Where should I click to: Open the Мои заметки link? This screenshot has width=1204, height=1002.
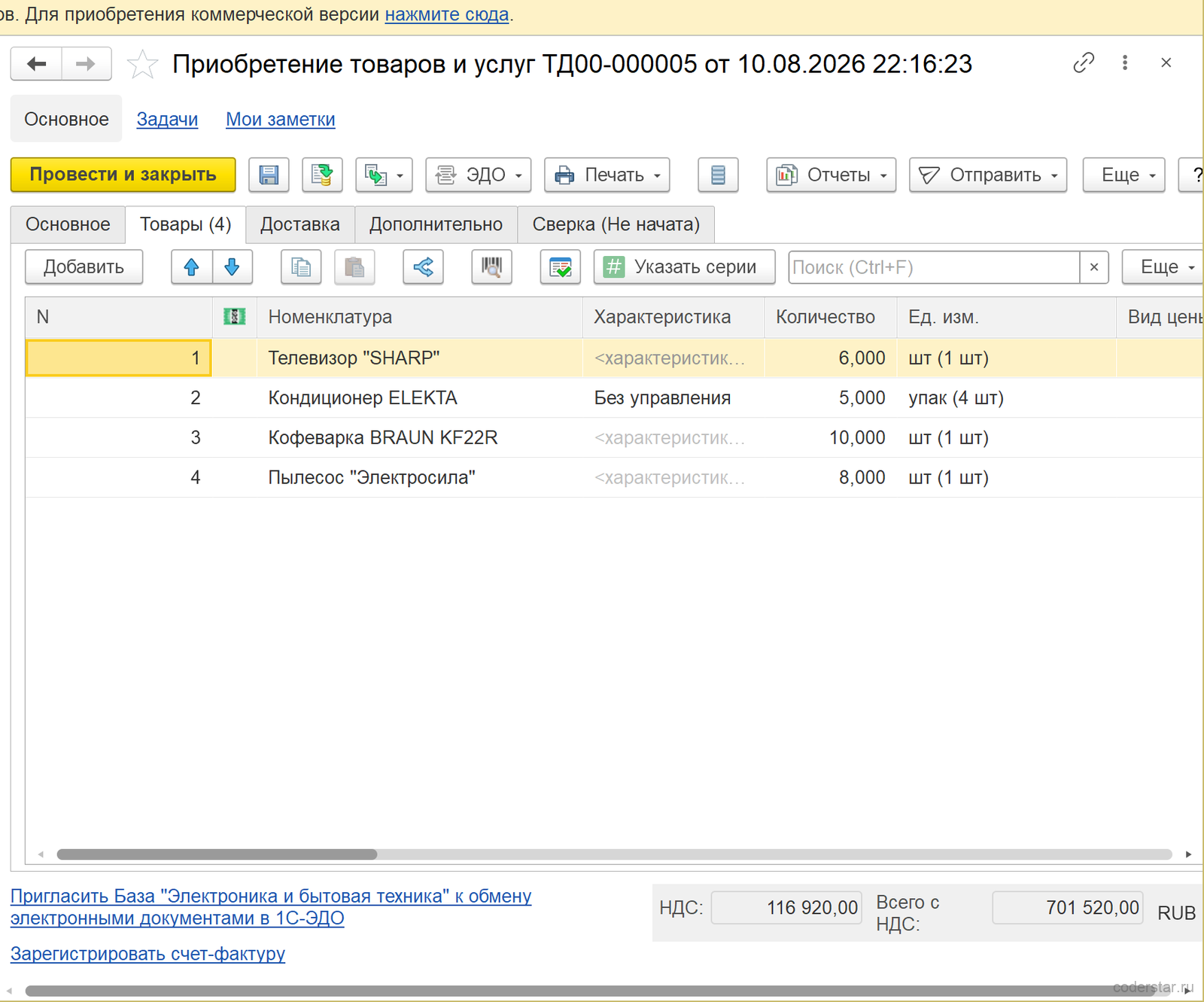pos(281,119)
